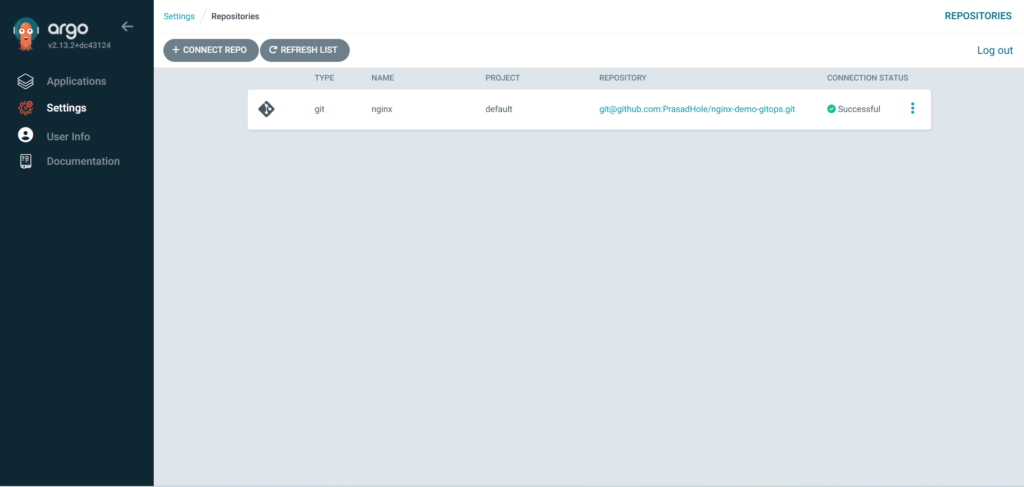Click the Applications layers icon
The image size is (1024, 487).
pyautogui.click(x=25, y=82)
